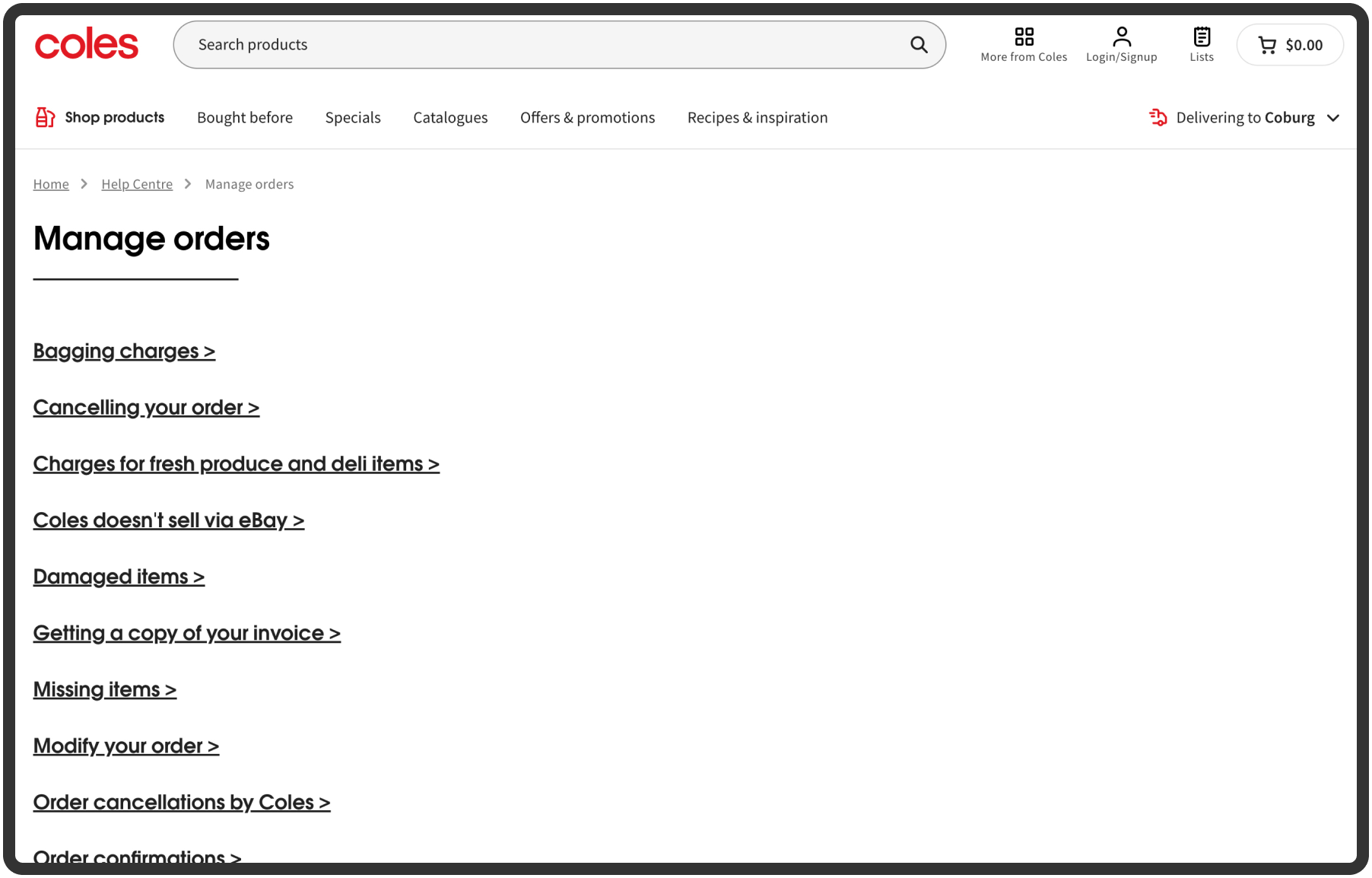Open the Missing items help article
Image resolution: width=1372 pixels, height=878 pixels.
[x=104, y=689]
